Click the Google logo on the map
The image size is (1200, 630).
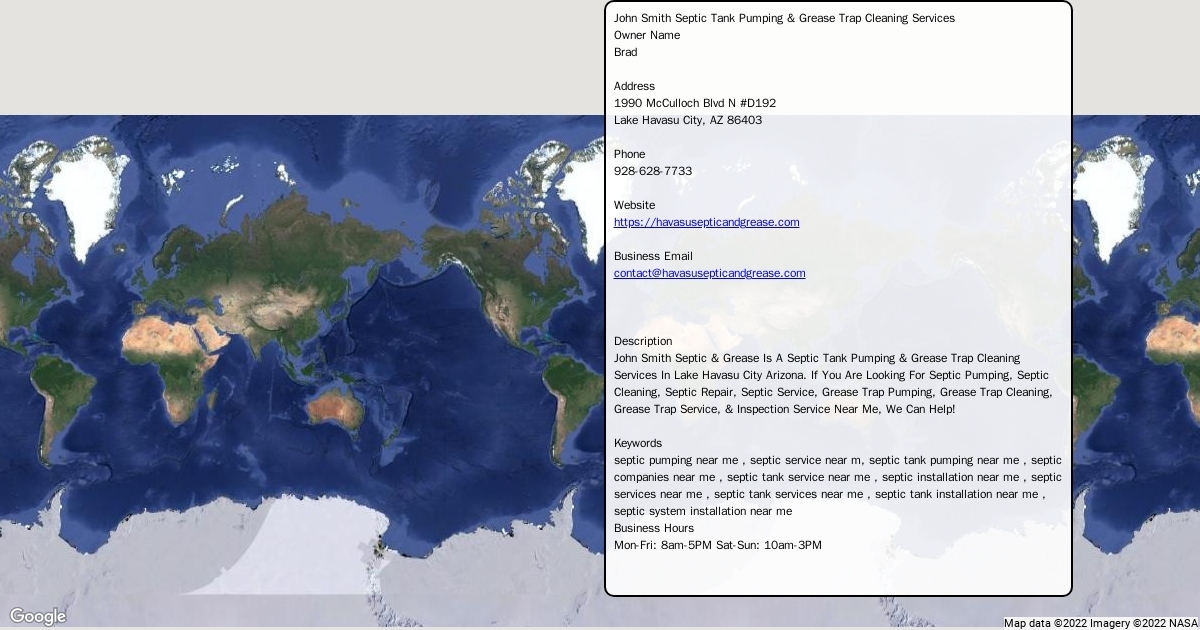38,616
